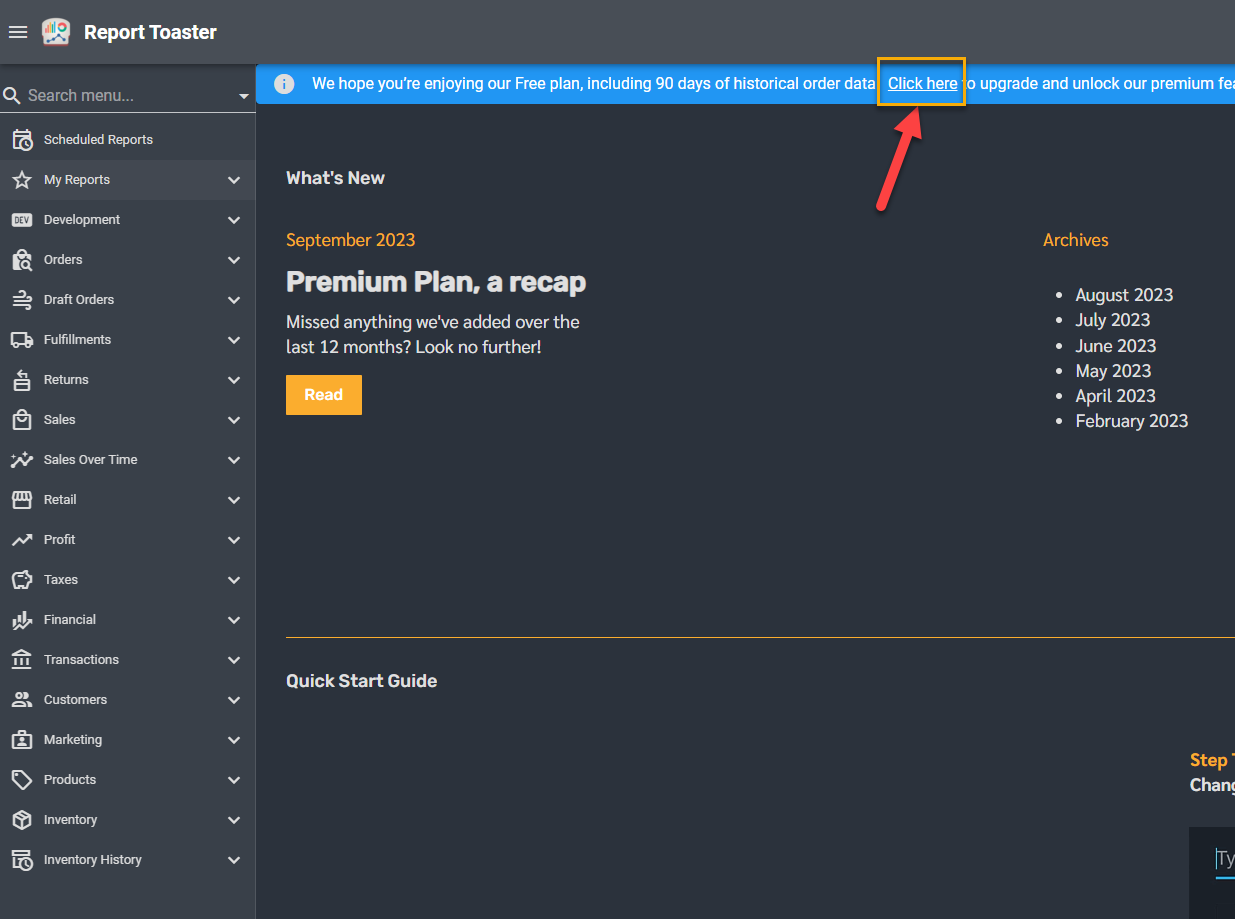Open the Customers menu item
1235x919 pixels.
[75, 700]
